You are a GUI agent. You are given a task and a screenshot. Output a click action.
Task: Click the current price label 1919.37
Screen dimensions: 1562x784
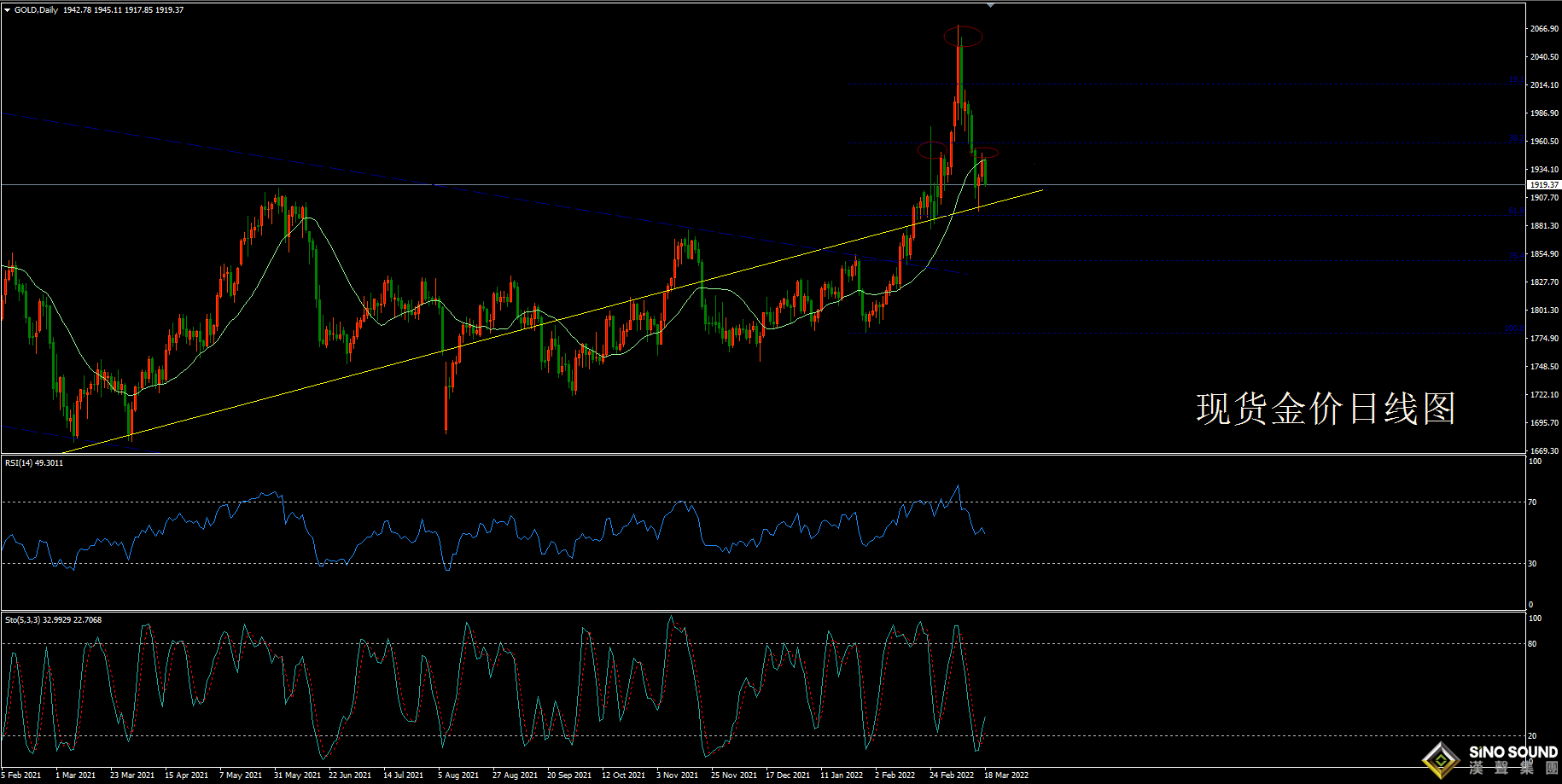pos(1543,184)
